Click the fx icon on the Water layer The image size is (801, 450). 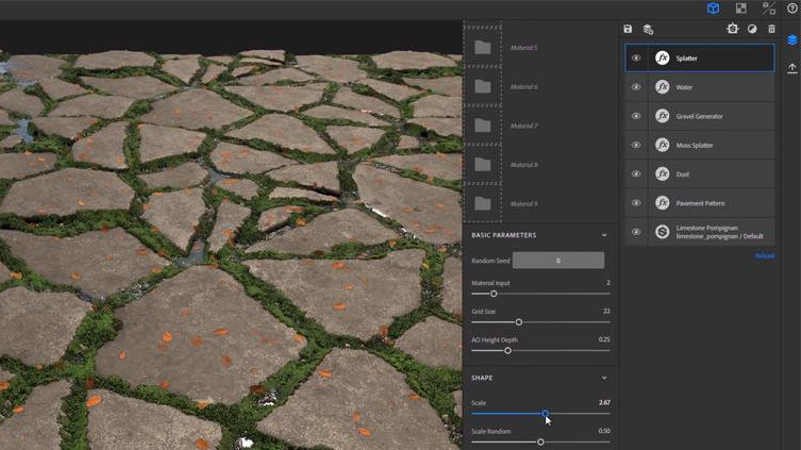(x=662, y=87)
